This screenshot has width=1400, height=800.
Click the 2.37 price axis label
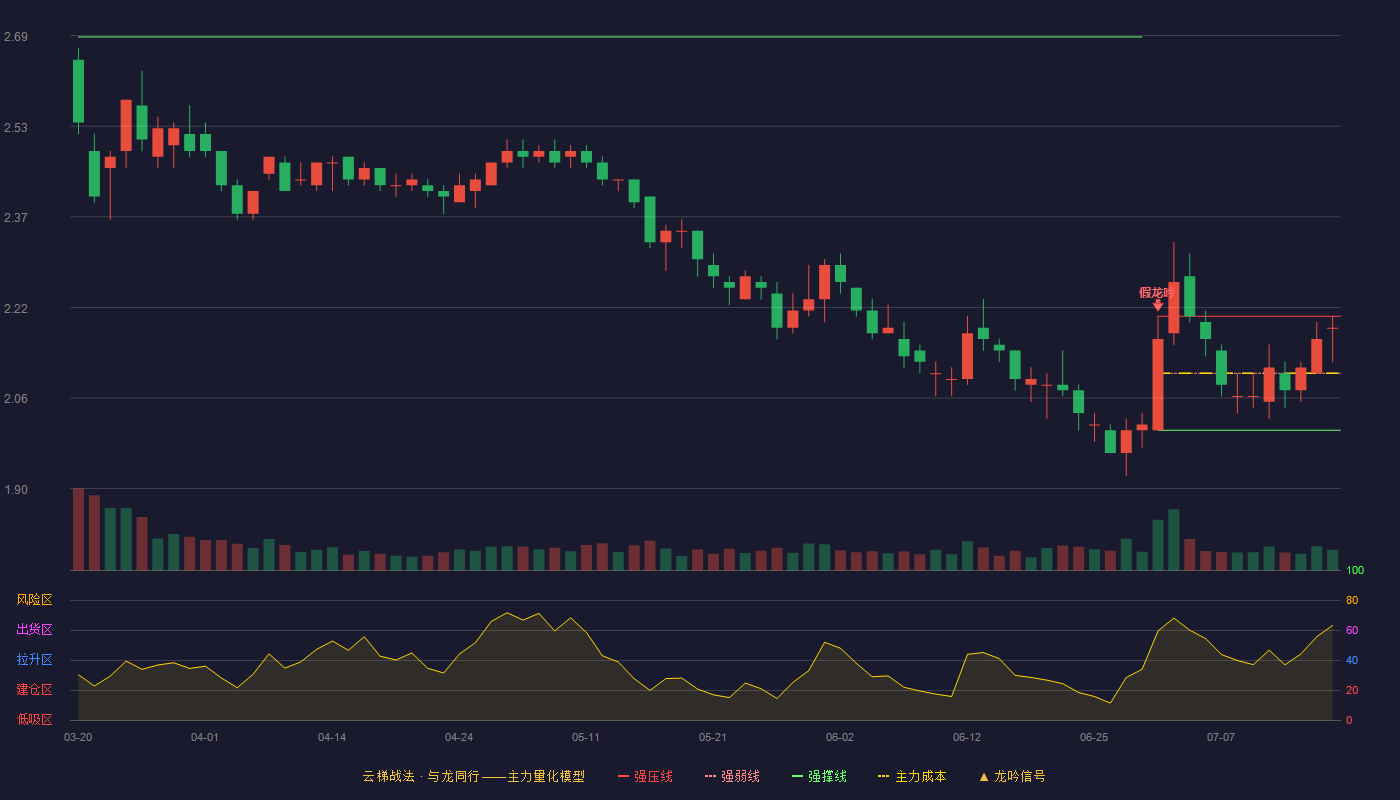pyautogui.click(x=15, y=218)
